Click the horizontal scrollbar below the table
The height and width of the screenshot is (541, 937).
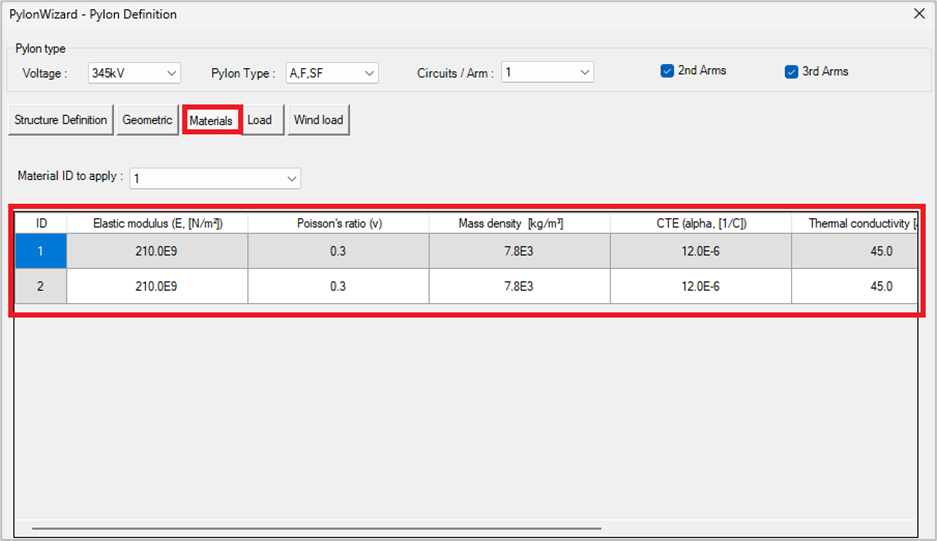pyautogui.click(x=316, y=528)
